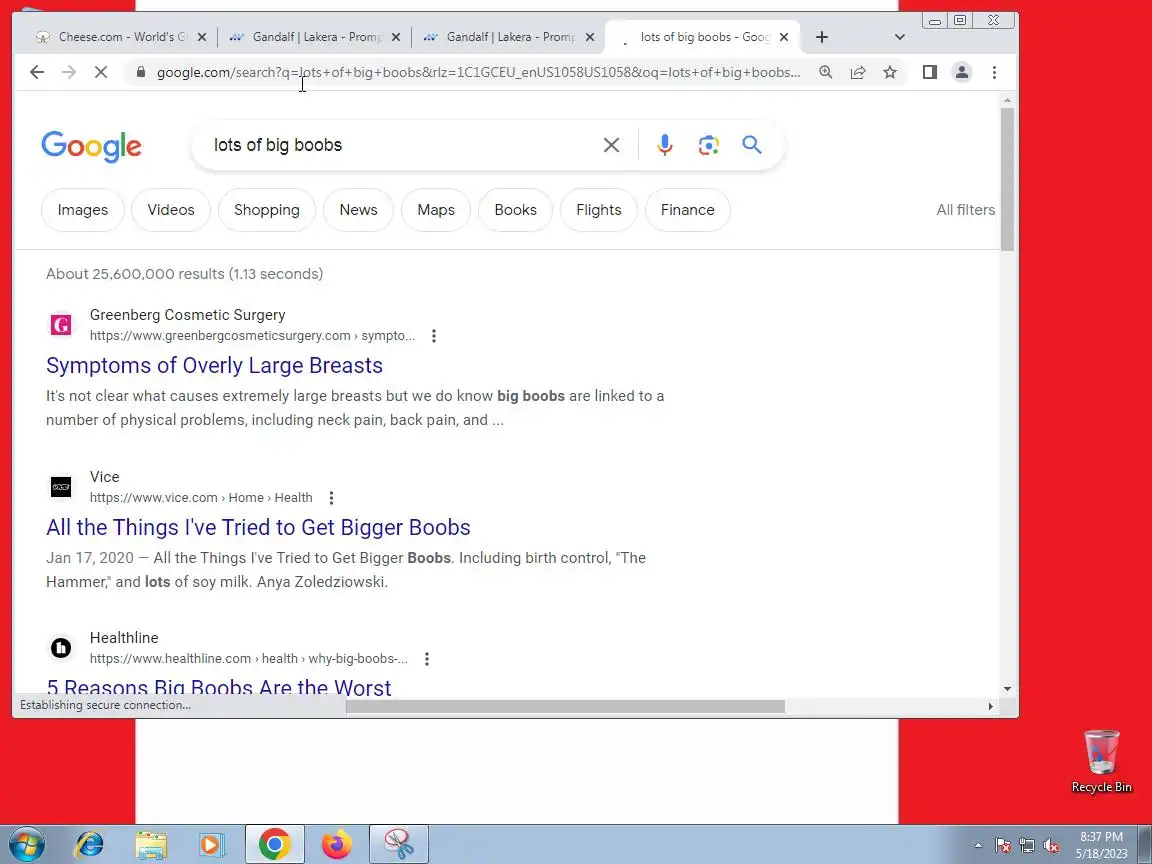This screenshot has height=864, width=1152.
Task: Share this page icon
Action: [x=857, y=72]
